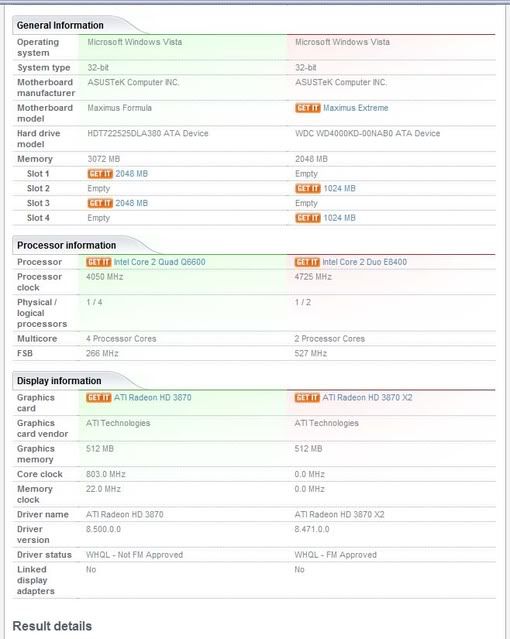Select the General Information section header

(x=60, y=25)
